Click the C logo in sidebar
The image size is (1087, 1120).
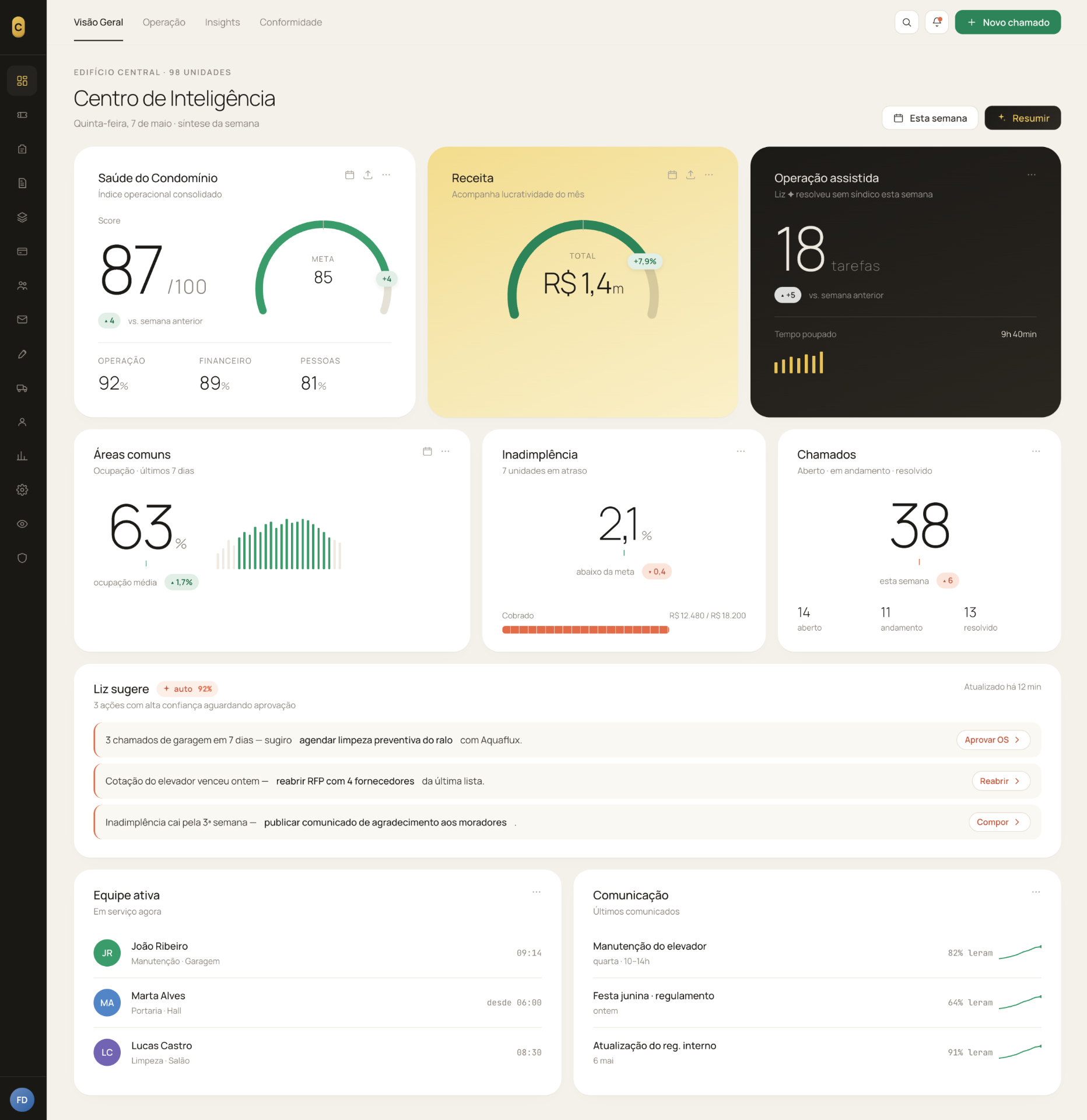click(19, 27)
